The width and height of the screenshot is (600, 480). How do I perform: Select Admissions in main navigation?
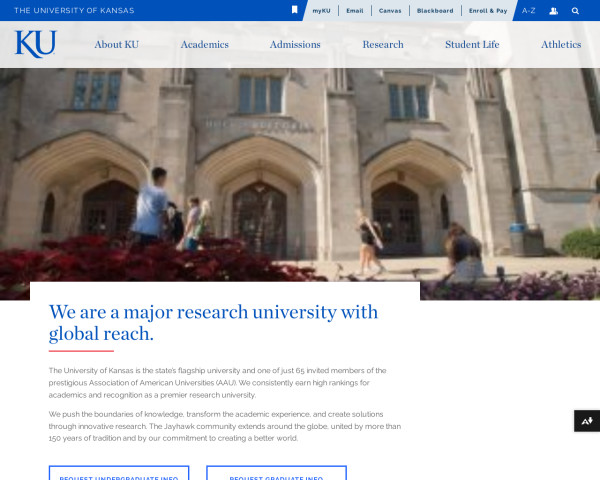295,45
